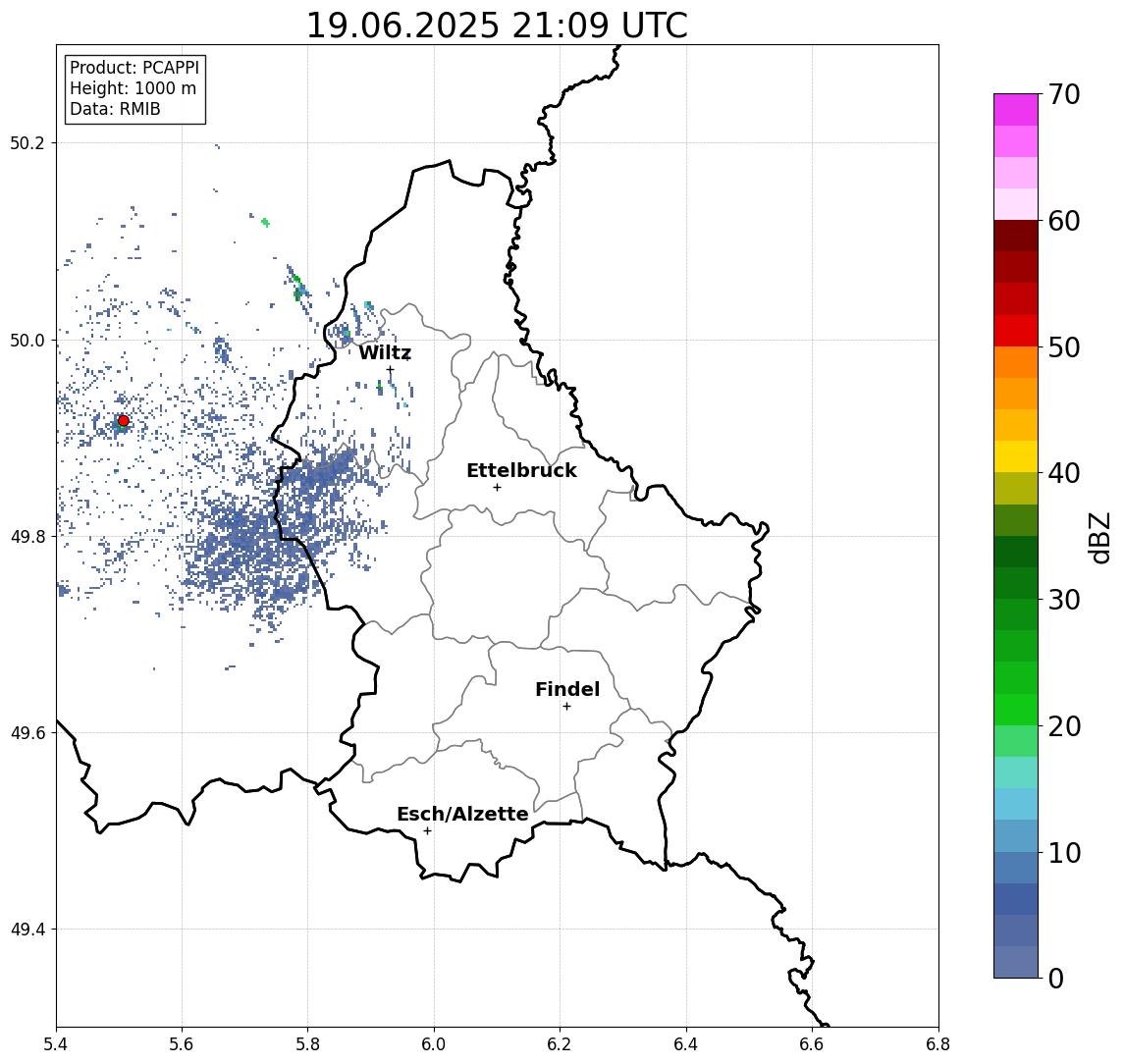Screen dimensions: 1124x1064
Task: Click the Height: 1000 m legend line
Action: (133, 88)
